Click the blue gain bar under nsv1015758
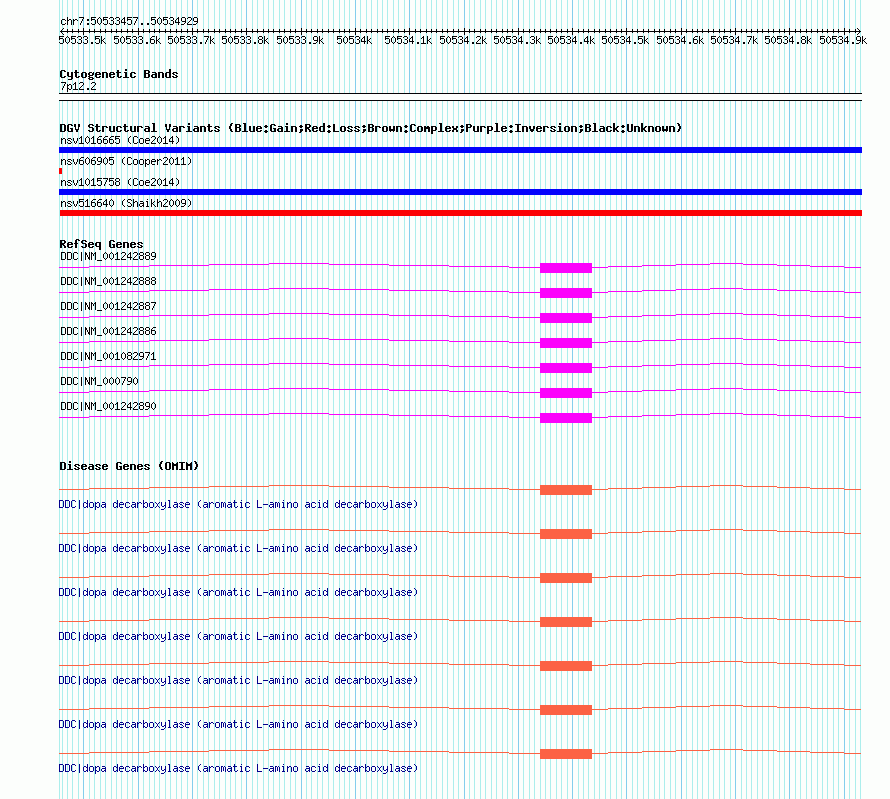Viewport: 890px width, 799px height. (x=460, y=192)
